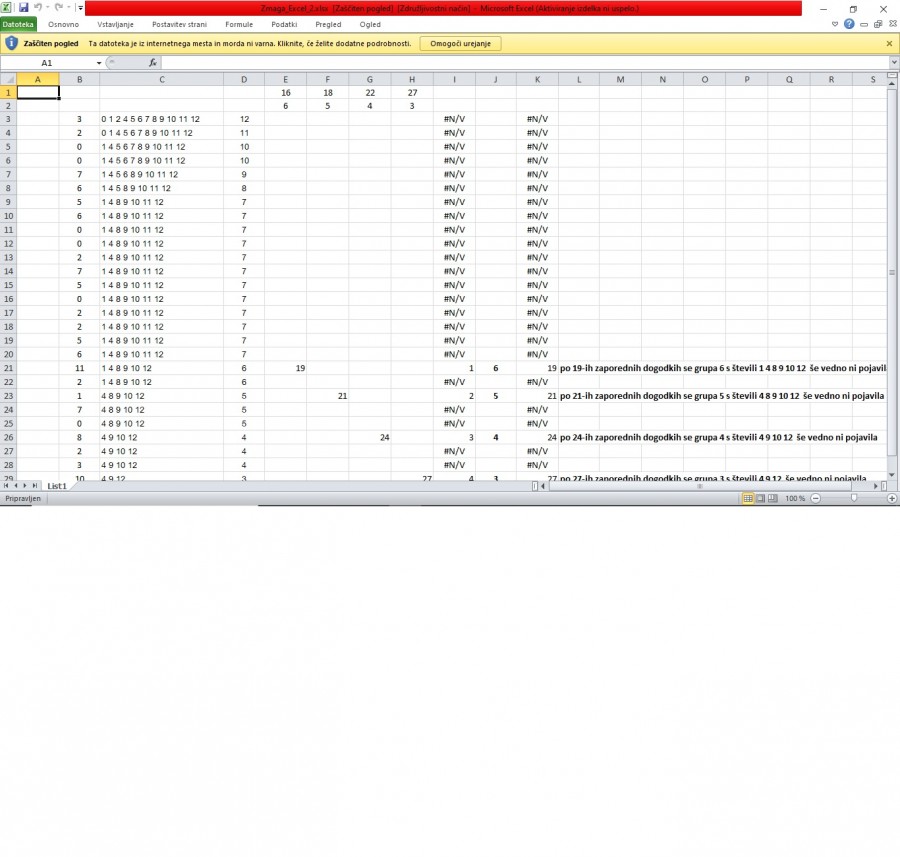Click the Omogoči urejanje button

(x=460, y=44)
